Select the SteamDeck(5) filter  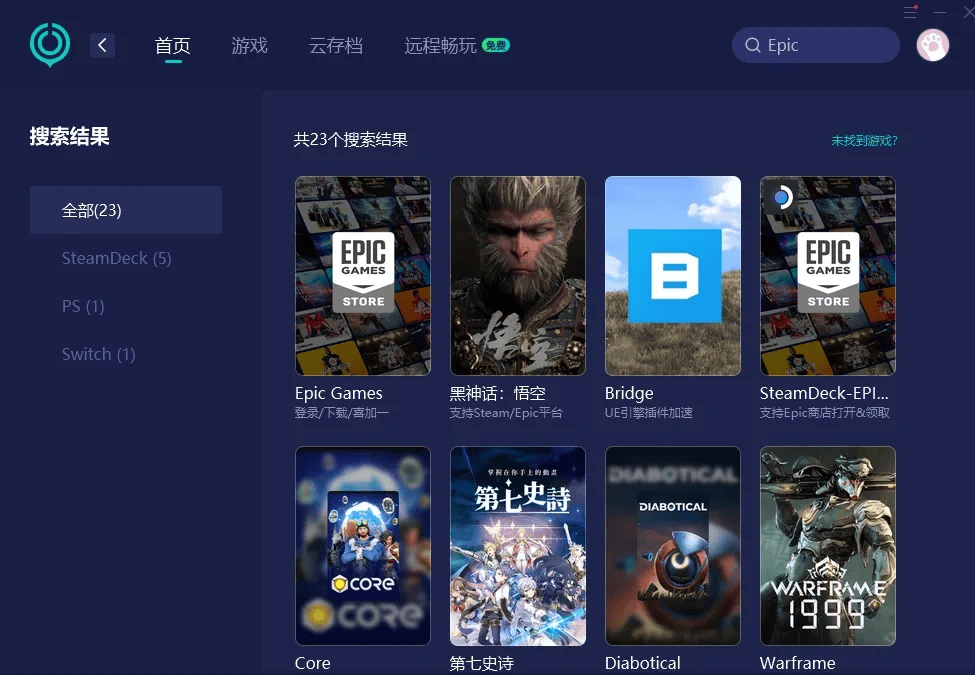tap(116, 258)
